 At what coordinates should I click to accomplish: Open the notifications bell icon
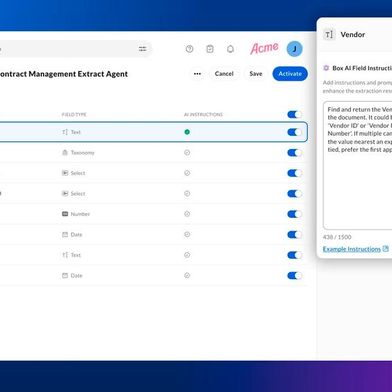tap(230, 49)
